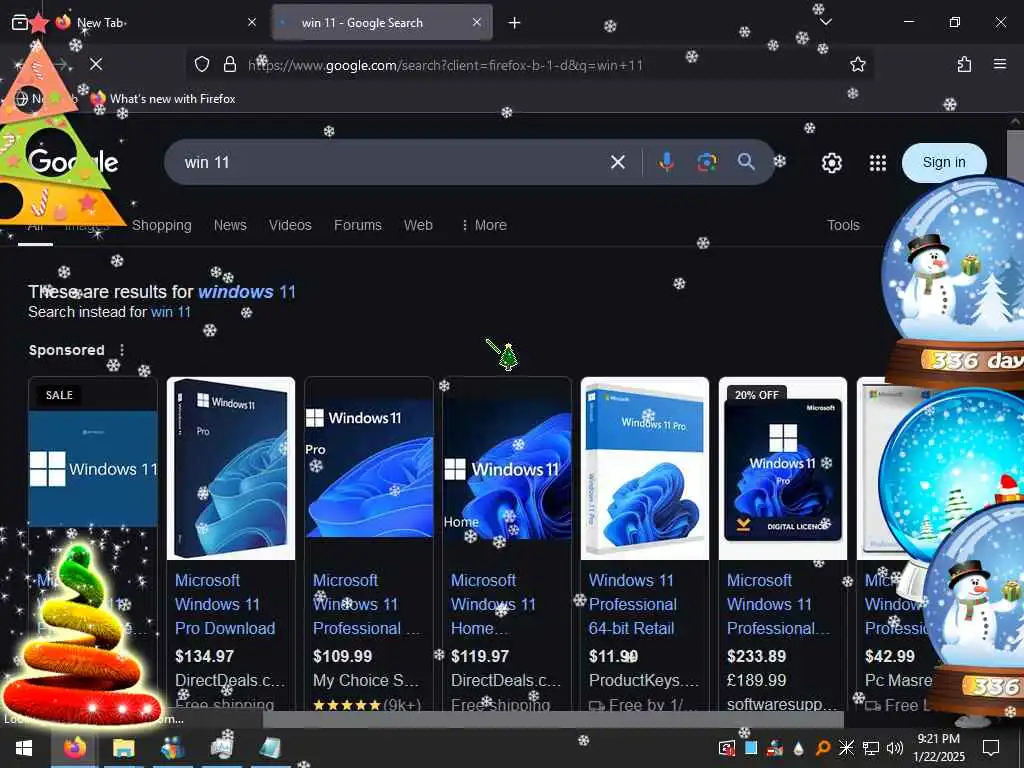This screenshot has height=768, width=1024.
Task: Click the horizontal page scrollbar thumb
Action: [x=553, y=719]
